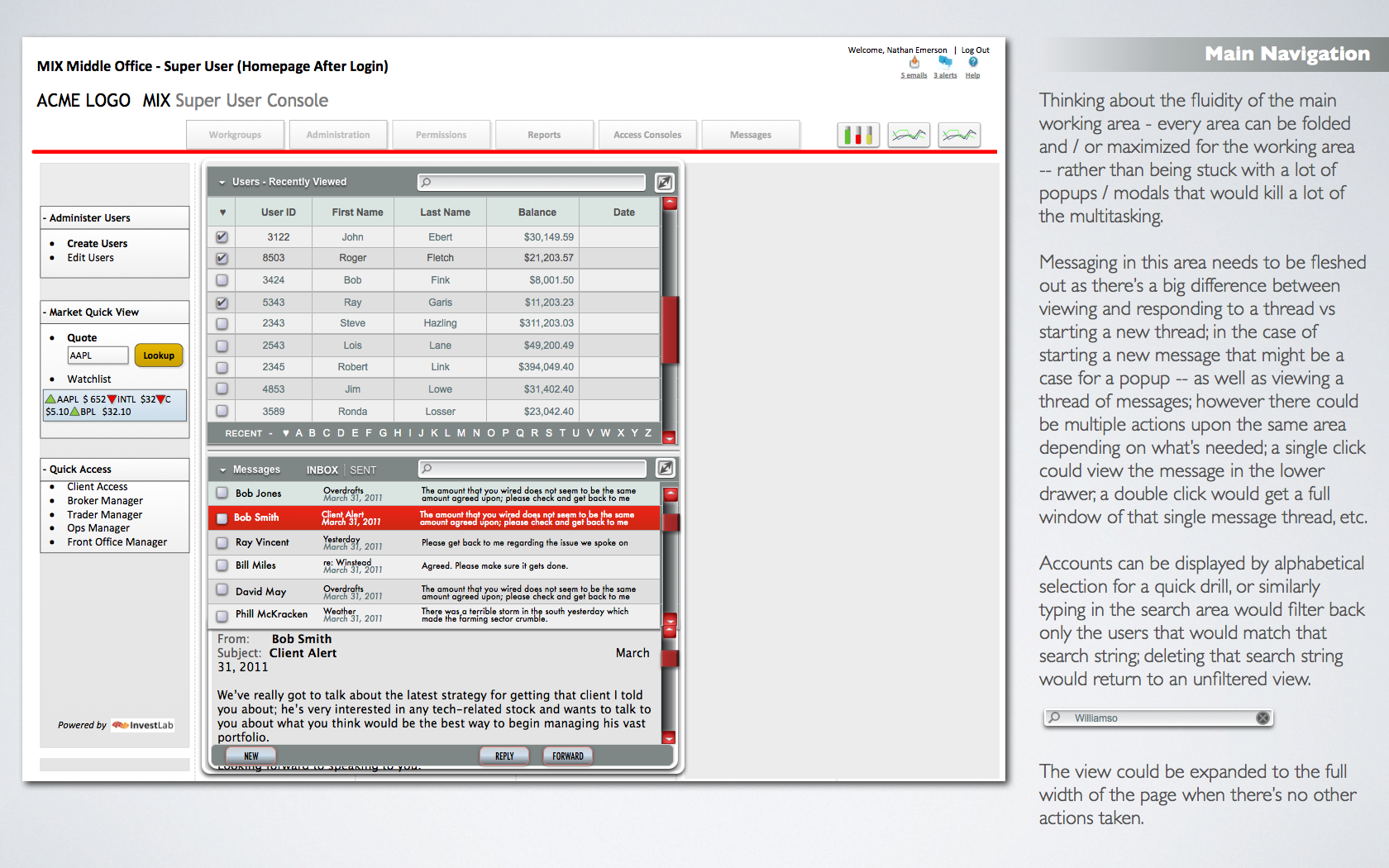Viewport: 1389px width, 868px height.
Task: Click the up arrow of message list scrollbar
Action: click(x=671, y=494)
